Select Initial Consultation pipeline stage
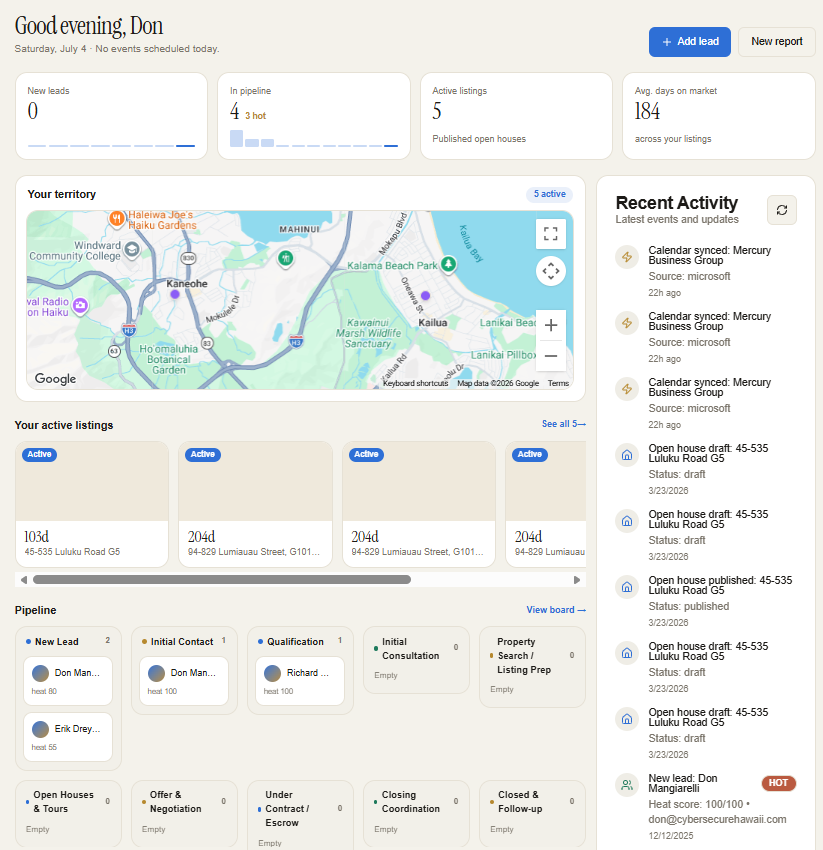Screen dimensions: 823x850 [416, 660]
